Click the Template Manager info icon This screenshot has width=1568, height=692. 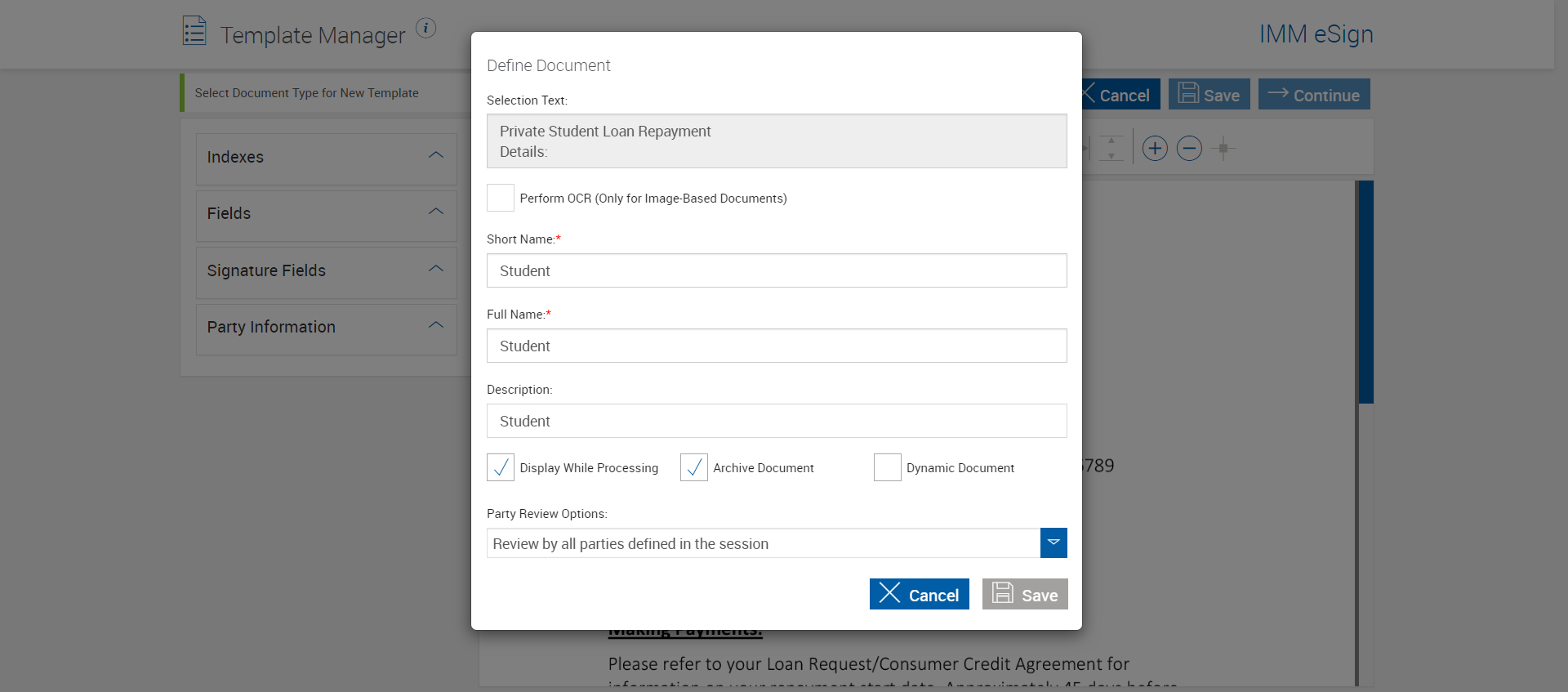(x=425, y=29)
